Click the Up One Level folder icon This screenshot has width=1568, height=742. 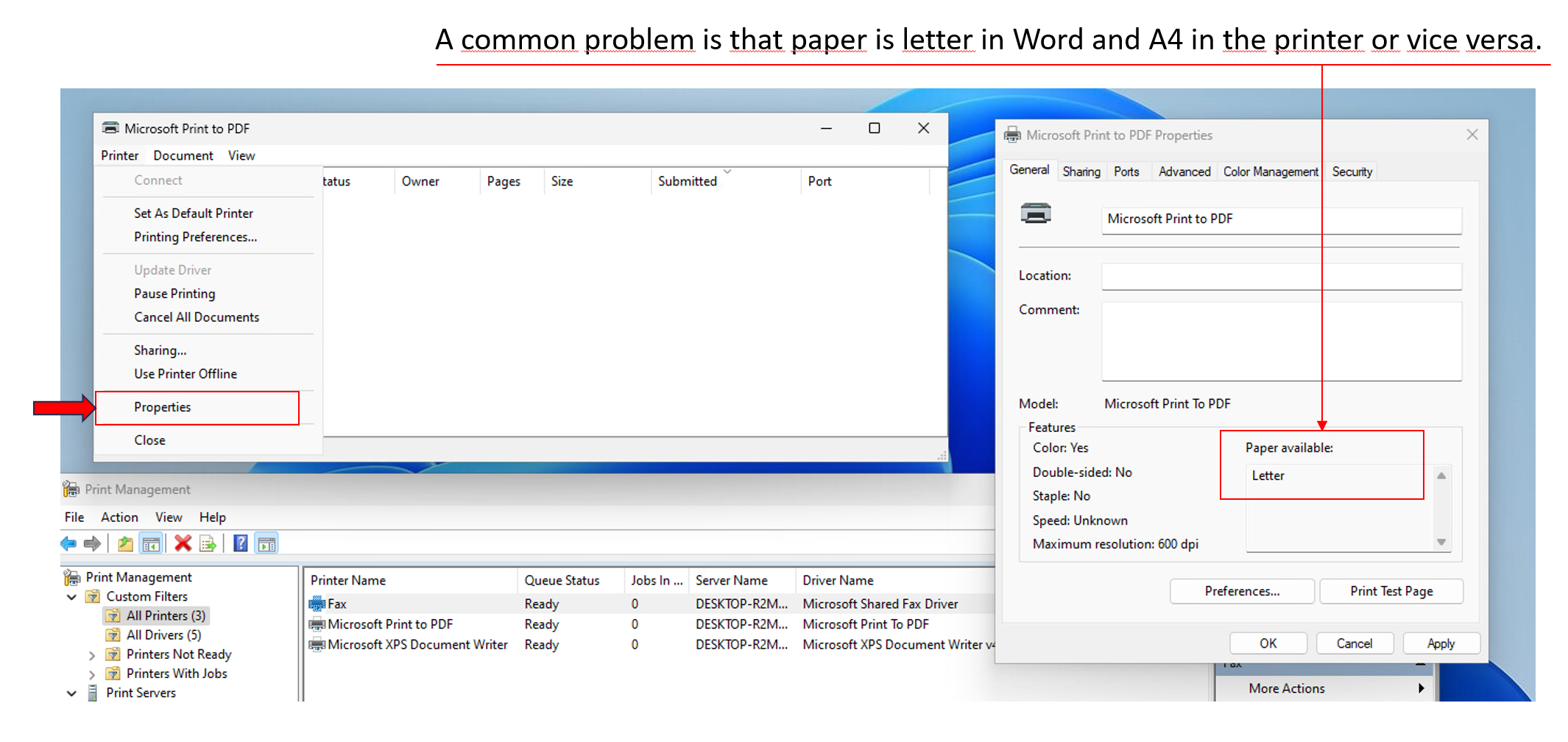pyautogui.click(x=126, y=544)
